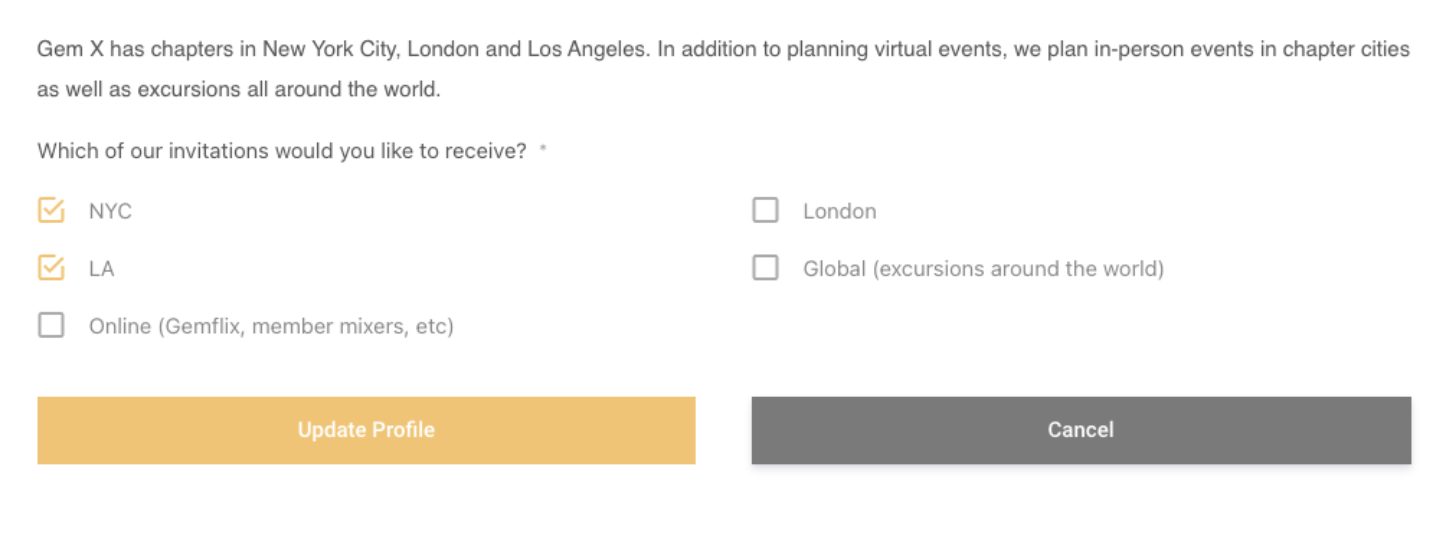Click the "Which of our invitations" question text
The height and width of the screenshot is (540, 1456).
[282, 151]
